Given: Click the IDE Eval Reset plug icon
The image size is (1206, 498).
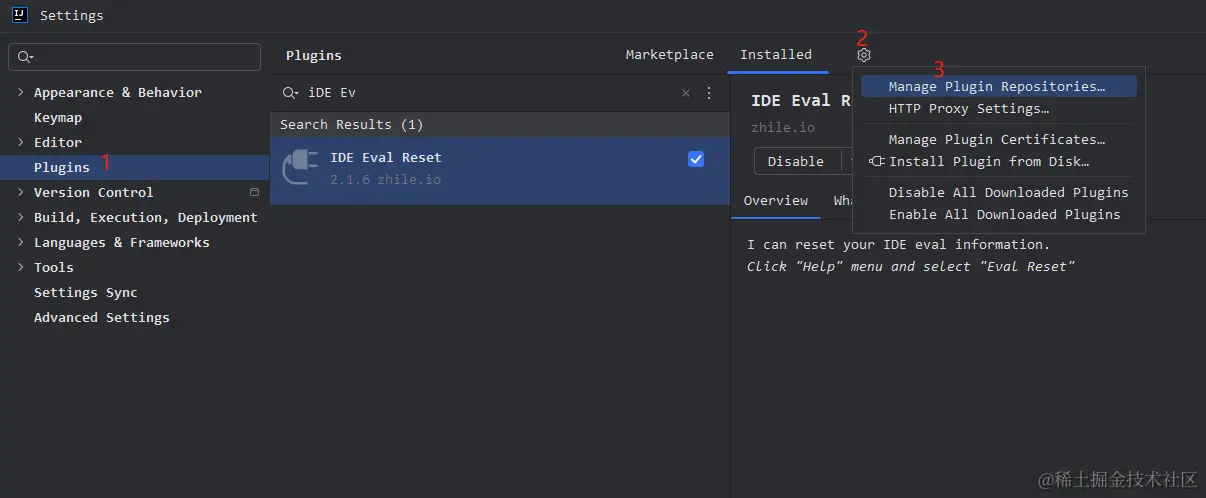Looking at the screenshot, I should pos(300,167).
